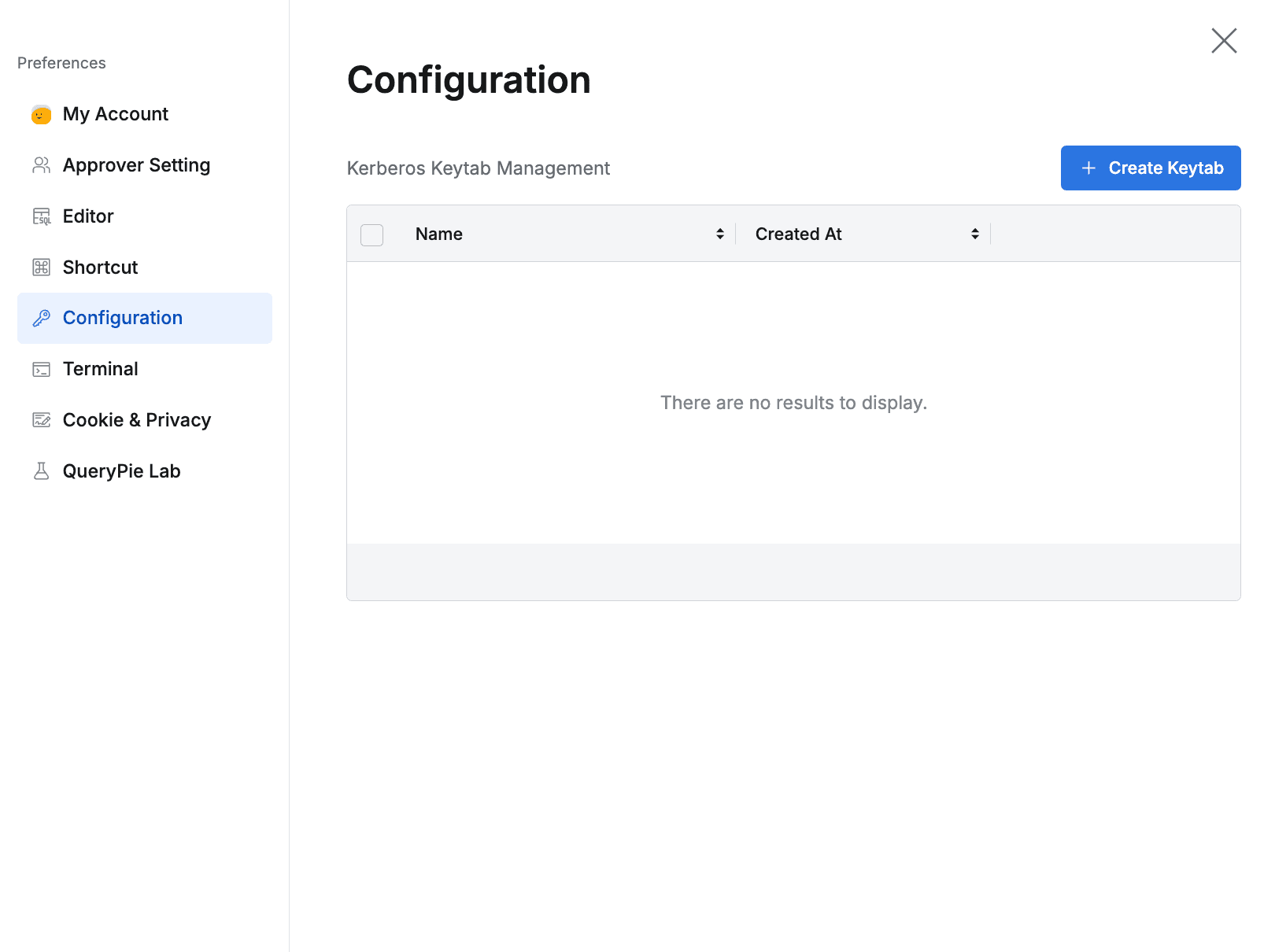
Task: Click the Shortcut command-key icon
Action: (41, 267)
